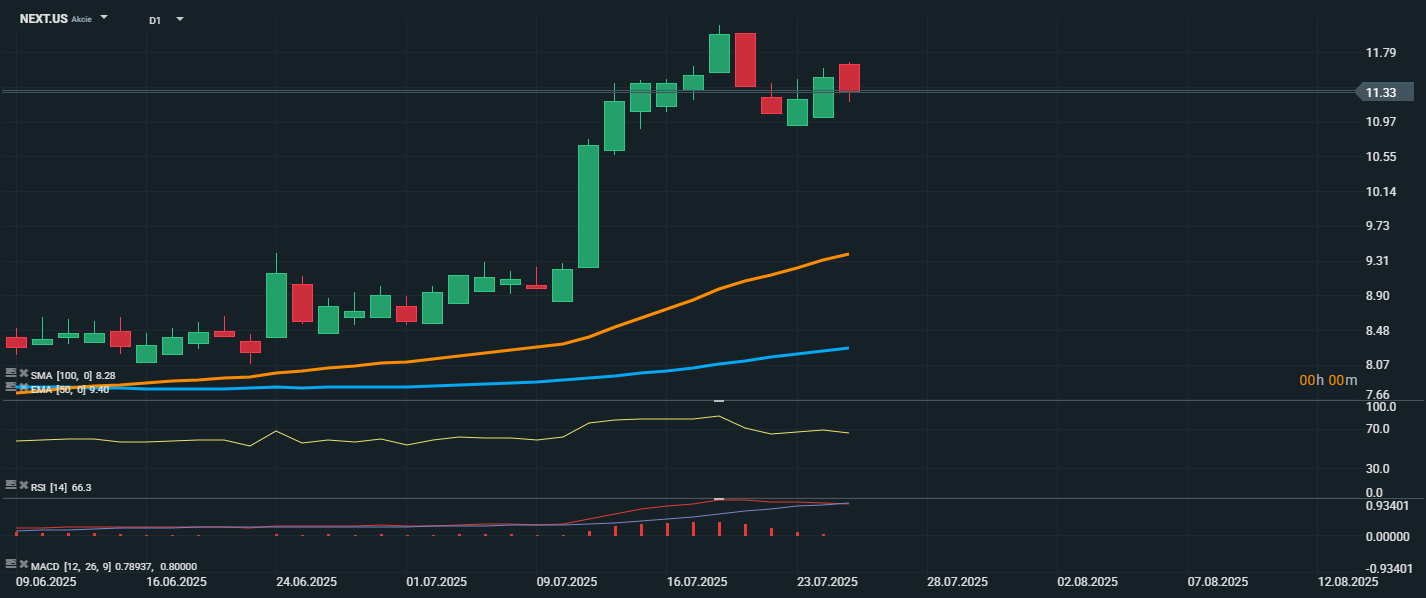Open the D1 timeframe dropdown arrow
Image resolution: width=1426 pixels, height=598 pixels.
click(180, 19)
